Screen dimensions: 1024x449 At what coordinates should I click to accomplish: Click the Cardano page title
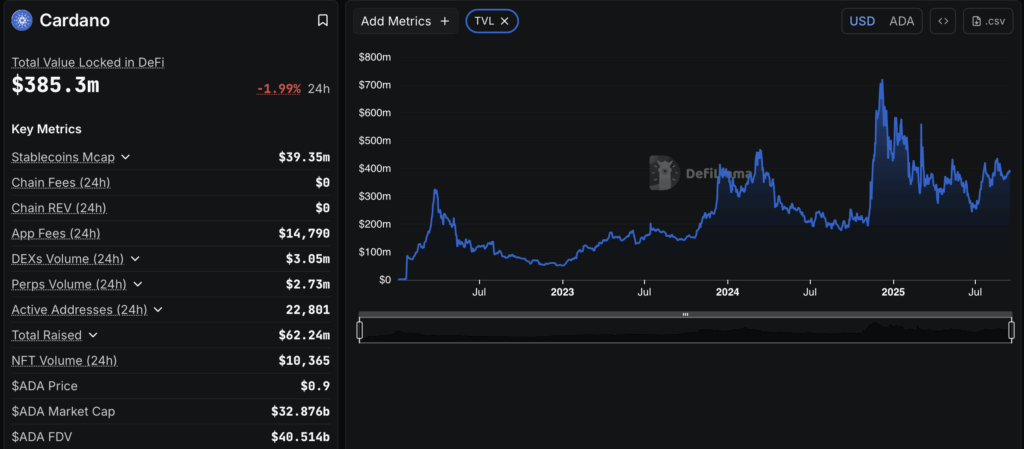74,21
